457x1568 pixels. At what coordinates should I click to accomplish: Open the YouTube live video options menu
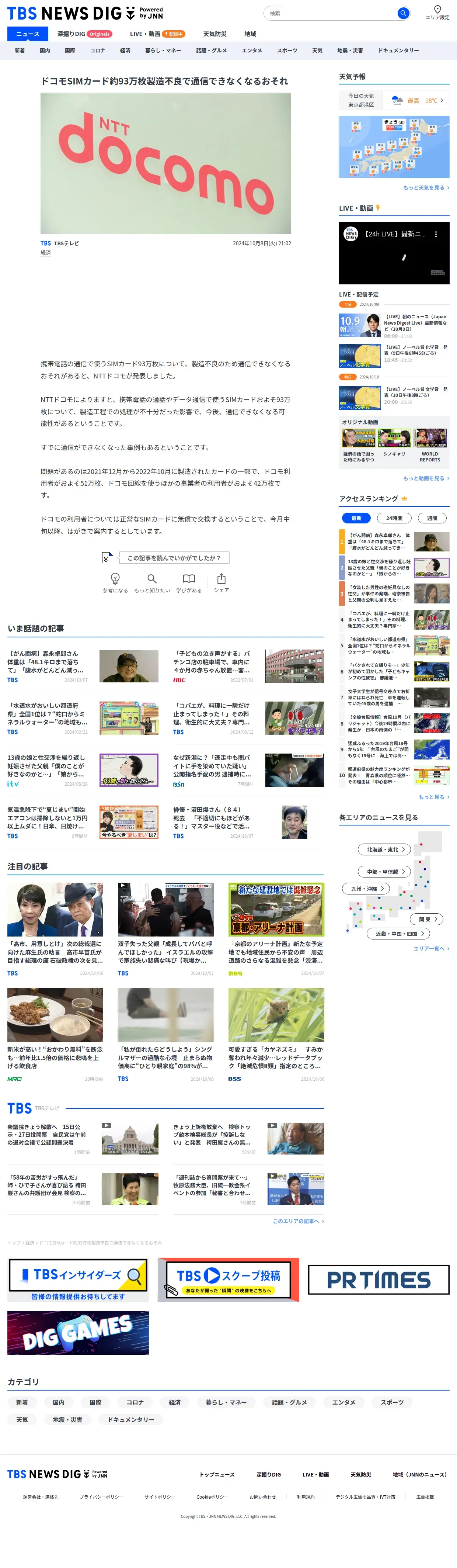click(436, 234)
